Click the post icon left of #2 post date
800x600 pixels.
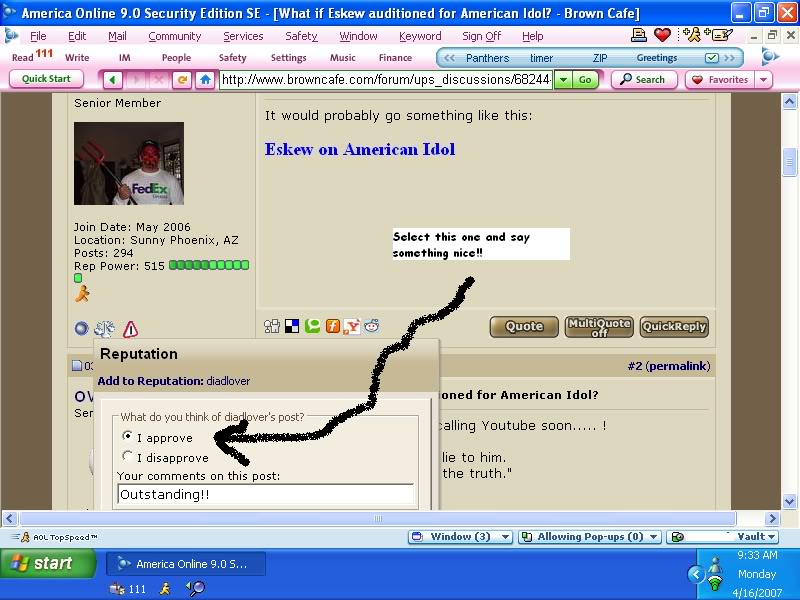pyautogui.click(x=77, y=365)
